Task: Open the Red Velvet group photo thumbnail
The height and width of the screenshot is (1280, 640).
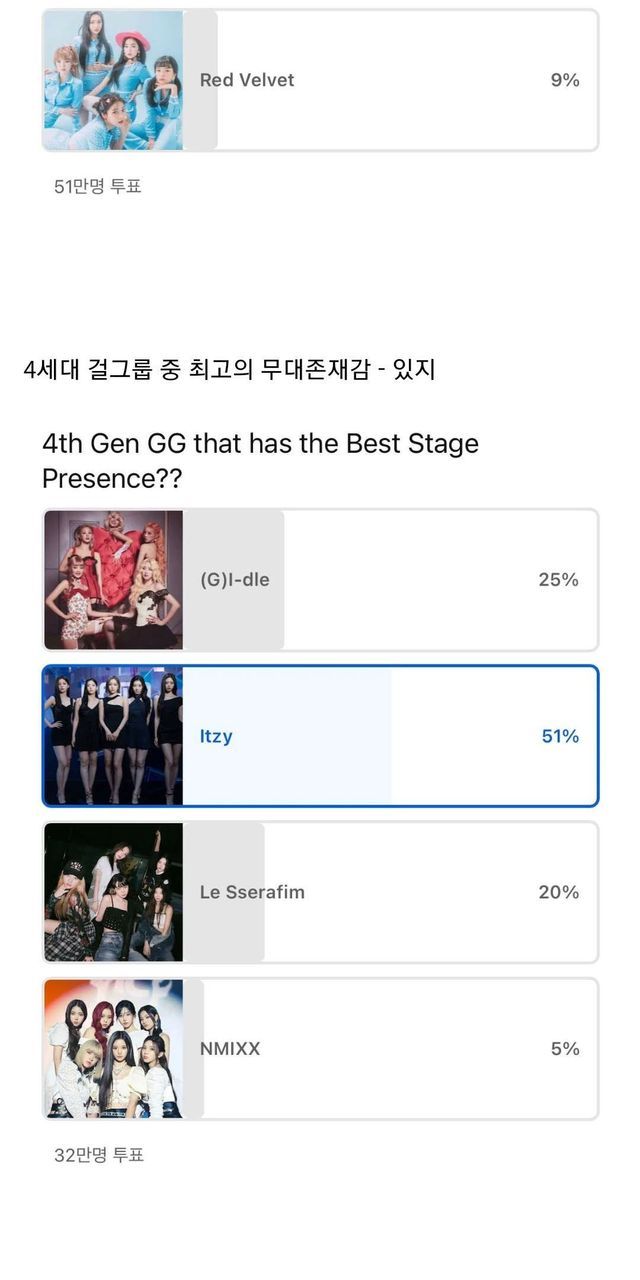Action: [x=114, y=80]
